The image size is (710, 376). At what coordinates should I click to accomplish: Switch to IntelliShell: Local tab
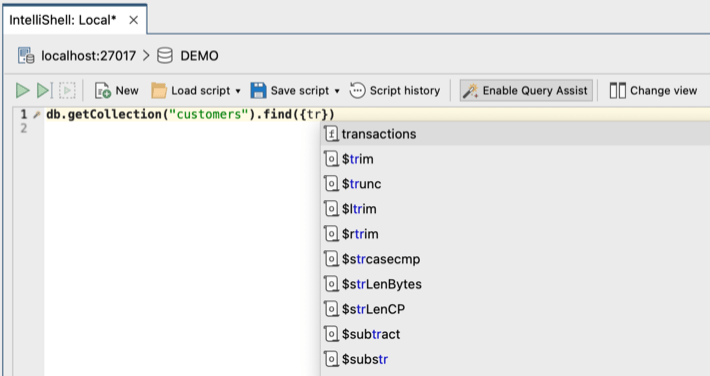[x=63, y=20]
